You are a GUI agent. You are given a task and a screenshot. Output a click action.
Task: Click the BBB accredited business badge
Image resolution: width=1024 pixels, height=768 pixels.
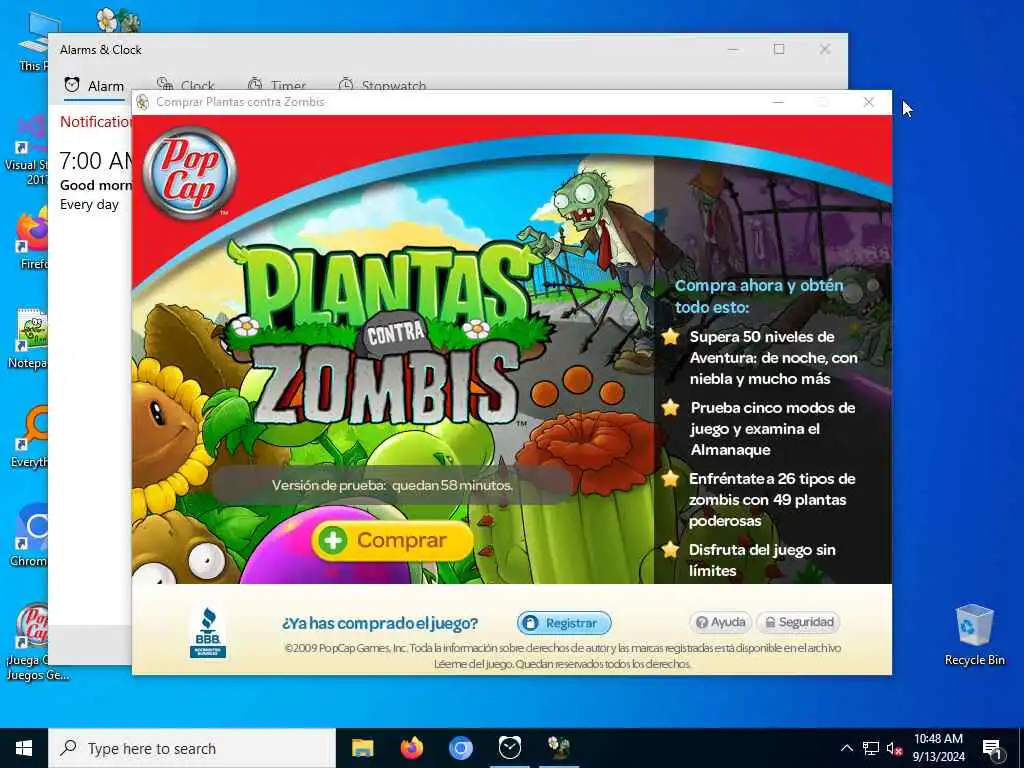[208, 633]
